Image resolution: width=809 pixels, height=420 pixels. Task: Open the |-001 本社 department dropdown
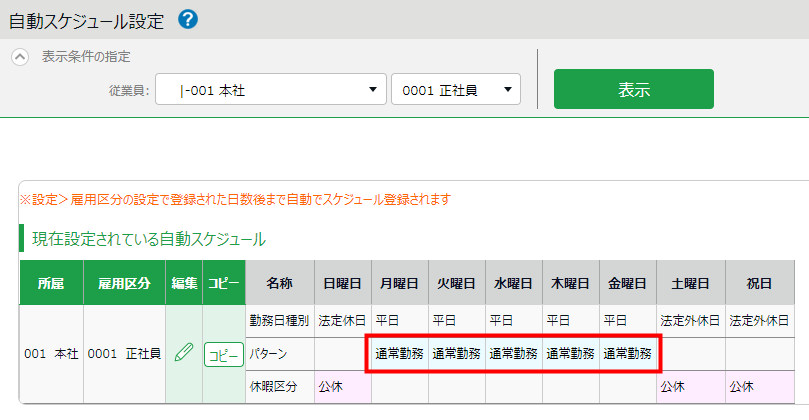coord(270,90)
